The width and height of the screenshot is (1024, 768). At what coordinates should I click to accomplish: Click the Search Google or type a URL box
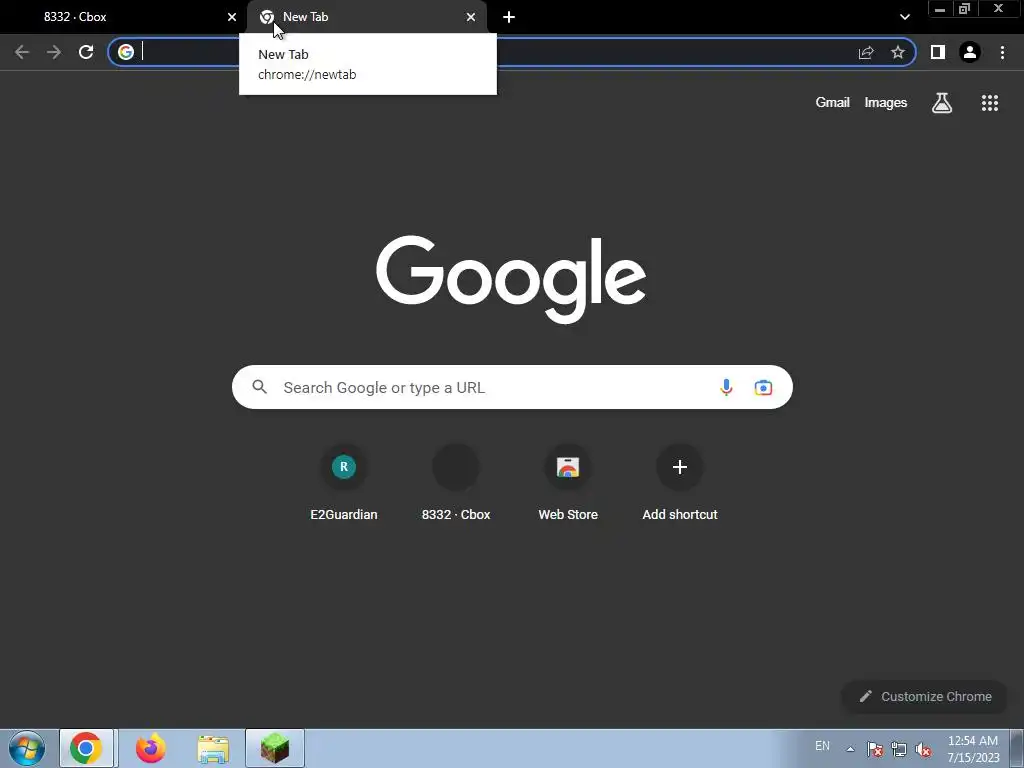point(512,387)
